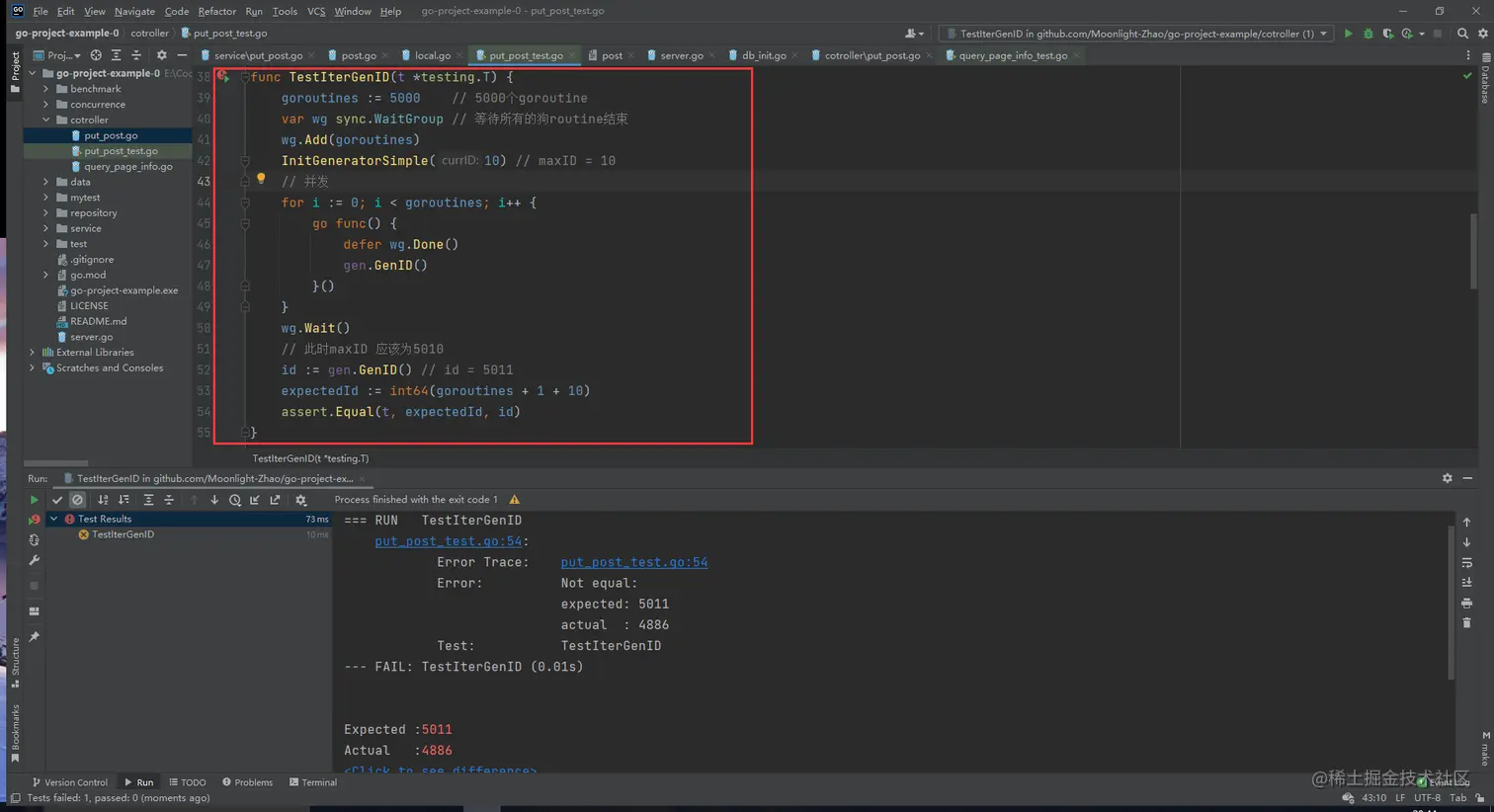Collapse all test results
The width and height of the screenshot is (1494, 812).
[x=169, y=500]
